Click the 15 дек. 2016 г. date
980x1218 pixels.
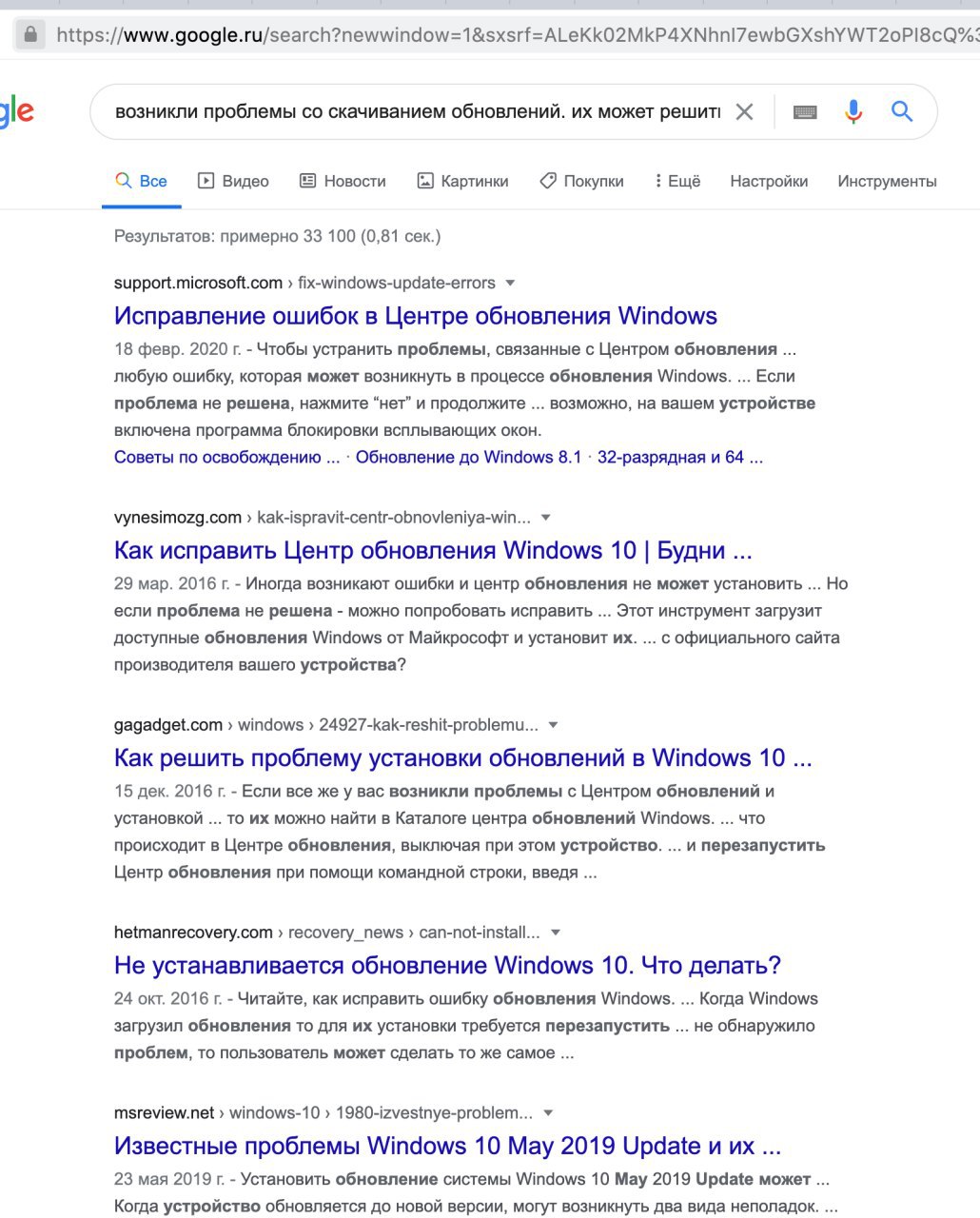170,791
